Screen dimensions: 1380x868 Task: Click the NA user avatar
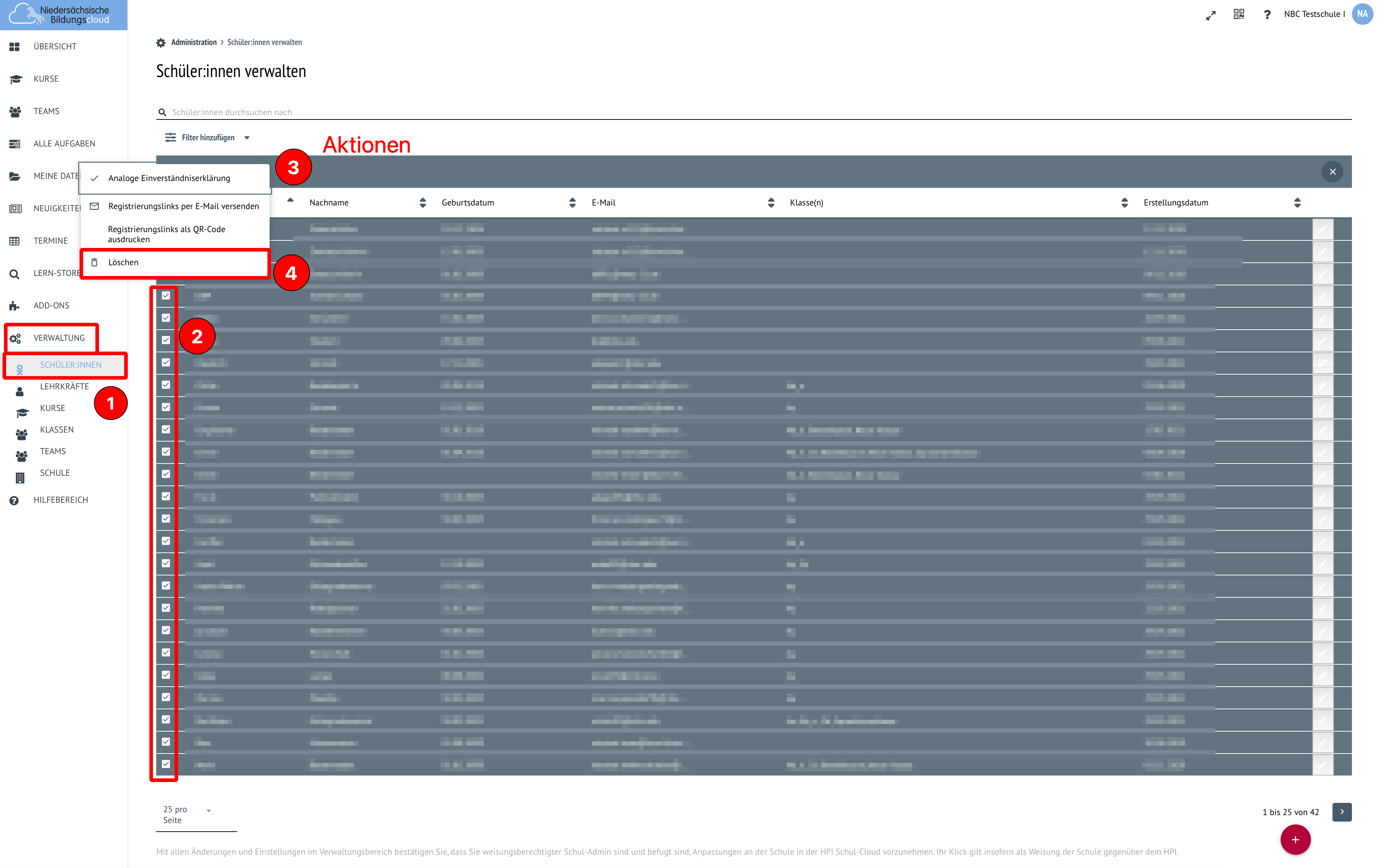1362,14
